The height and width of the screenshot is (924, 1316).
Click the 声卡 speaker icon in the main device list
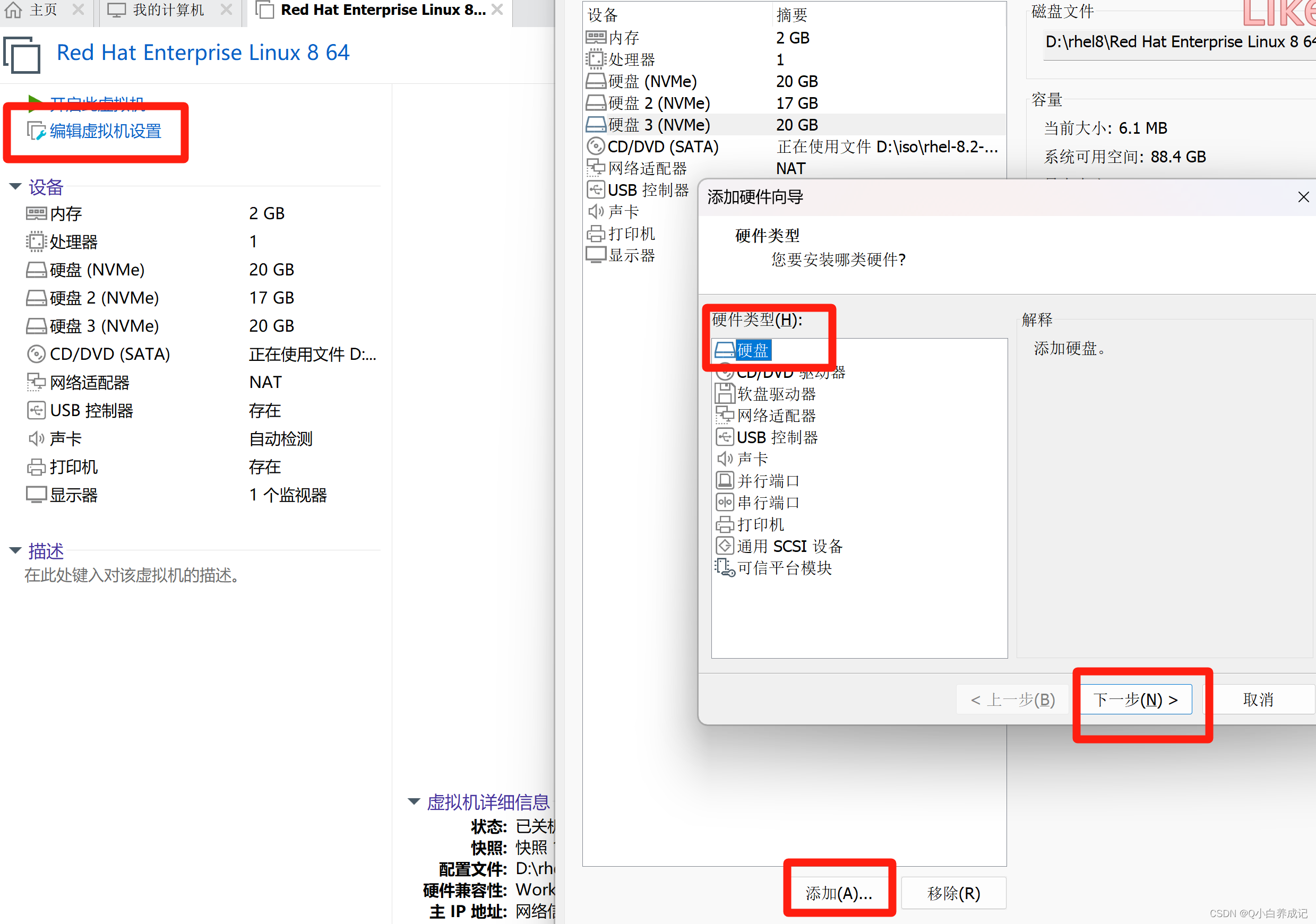click(36, 438)
